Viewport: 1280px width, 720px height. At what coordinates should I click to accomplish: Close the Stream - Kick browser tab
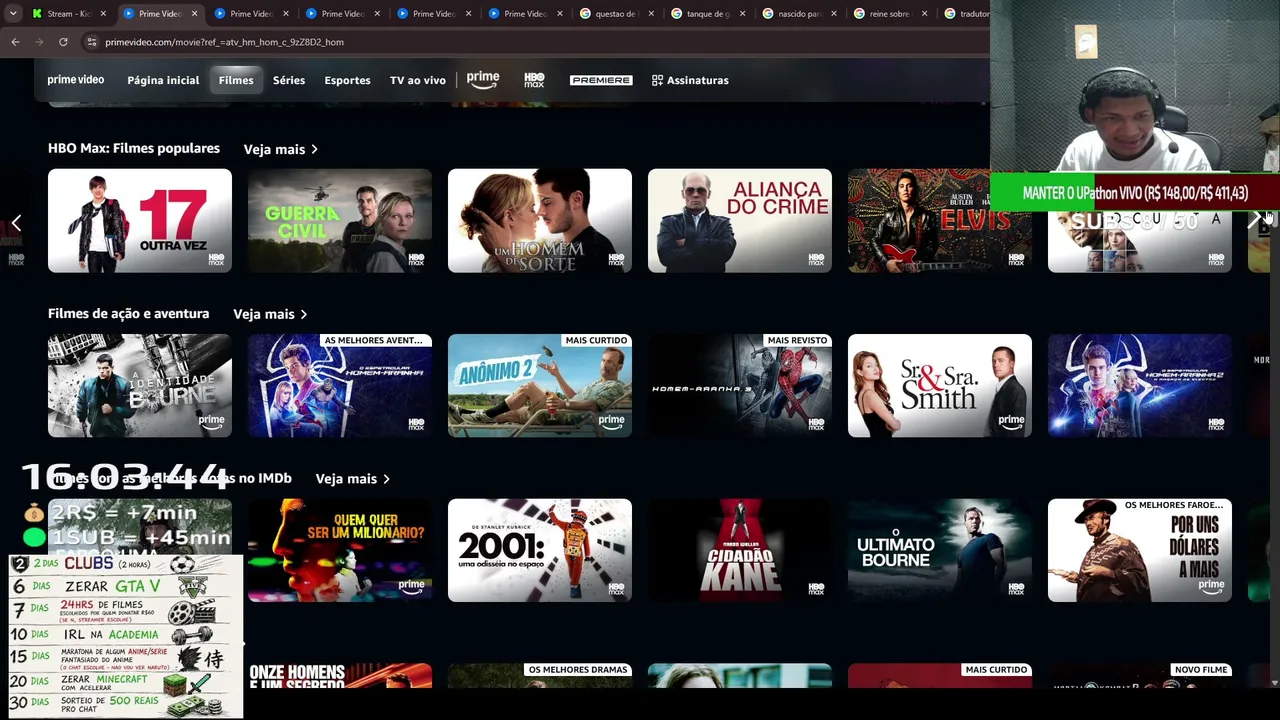(103, 14)
